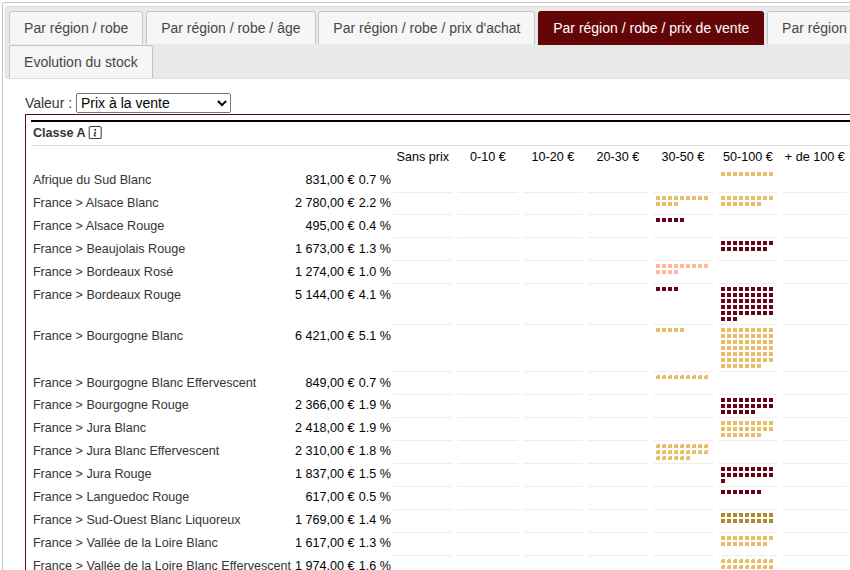Open the Evolution du stock tab
The width and height of the screenshot is (850, 570).
81,62
